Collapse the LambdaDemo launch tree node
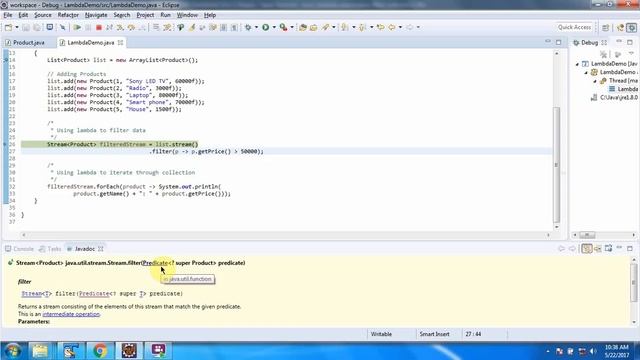Screen dimensions: 640x360 (x=577, y=64)
